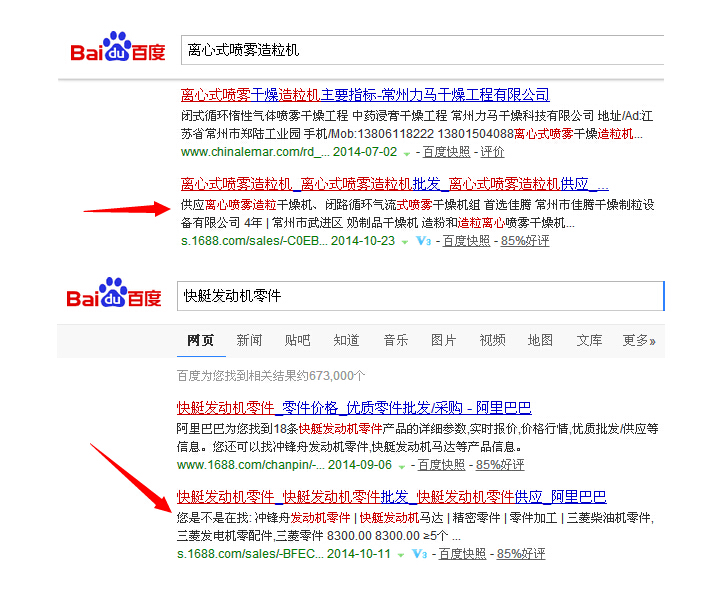This screenshot has height=592, width=716.
Task: Switch to the 图片 tab
Action: [443, 340]
